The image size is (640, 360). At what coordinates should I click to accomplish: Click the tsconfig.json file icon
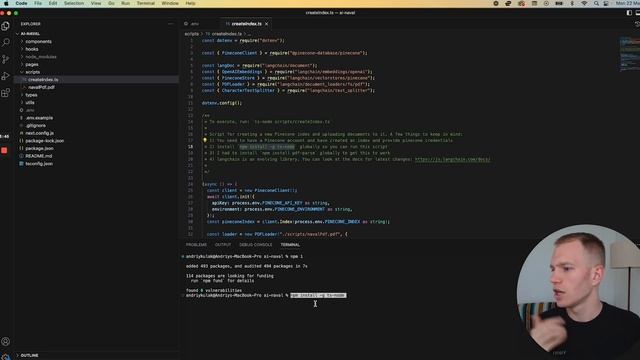[x=22, y=164]
